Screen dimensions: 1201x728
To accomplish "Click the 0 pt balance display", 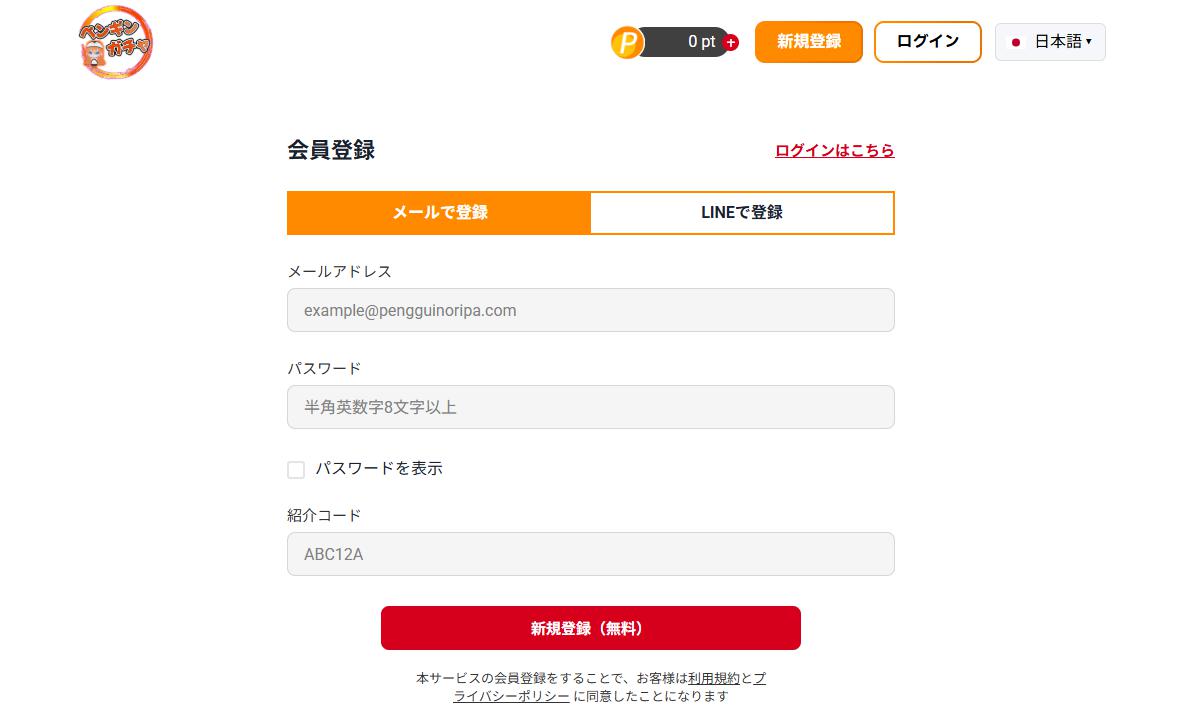I will click(x=692, y=42).
